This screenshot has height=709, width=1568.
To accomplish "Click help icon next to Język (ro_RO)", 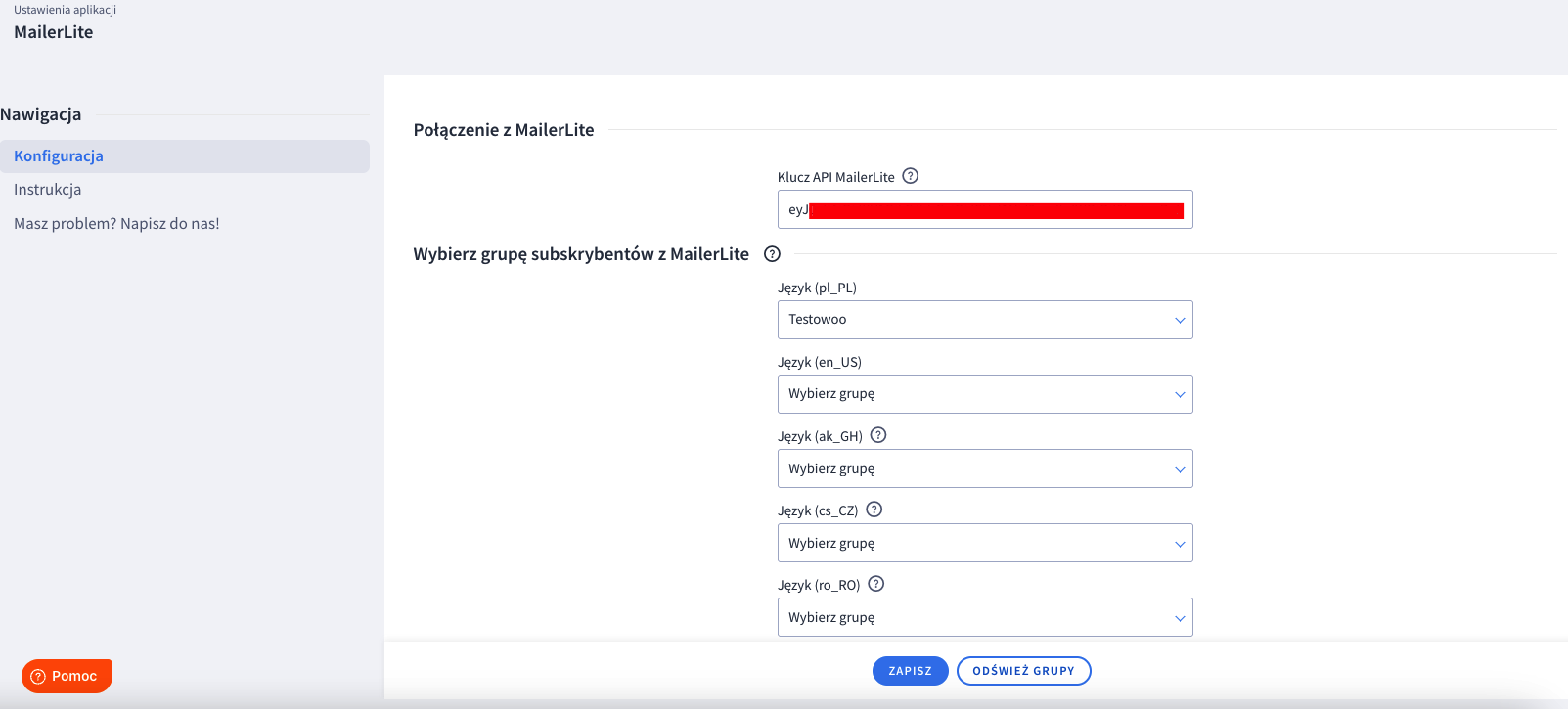I will coord(876,584).
